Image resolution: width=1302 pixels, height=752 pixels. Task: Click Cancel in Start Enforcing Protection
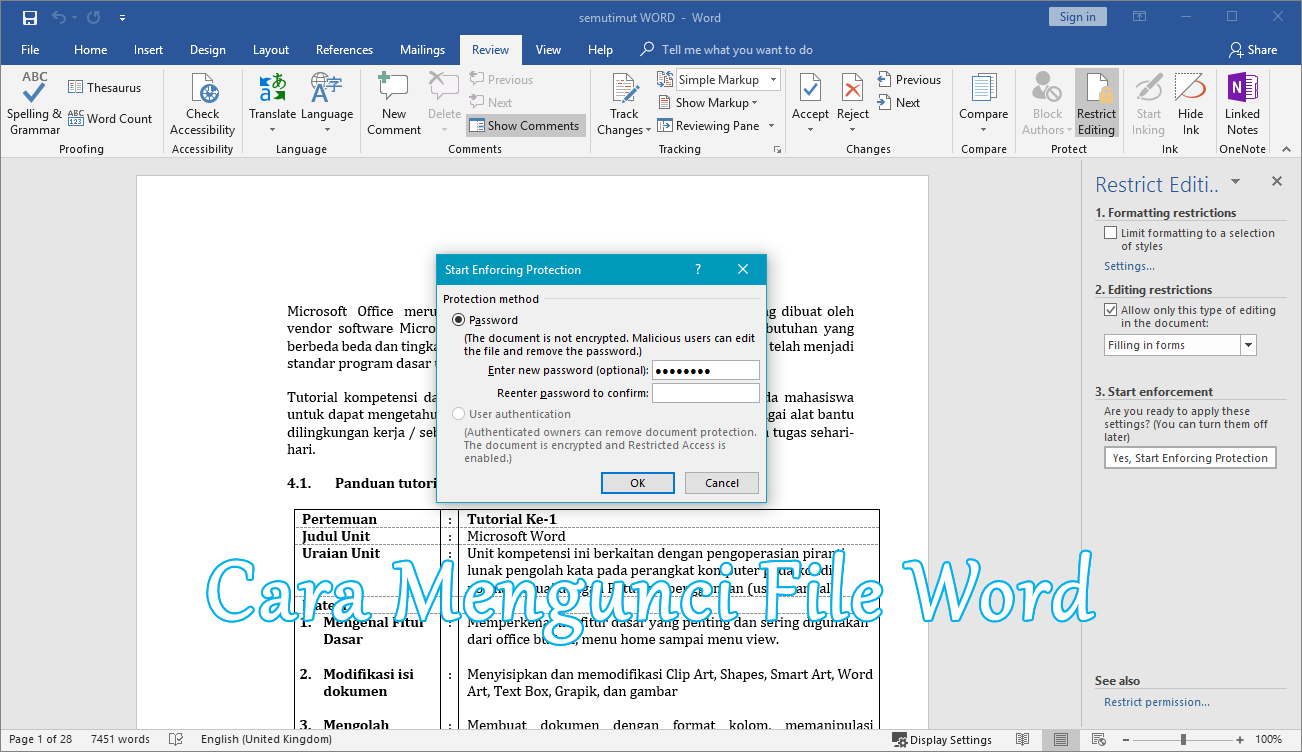pos(722,483)
